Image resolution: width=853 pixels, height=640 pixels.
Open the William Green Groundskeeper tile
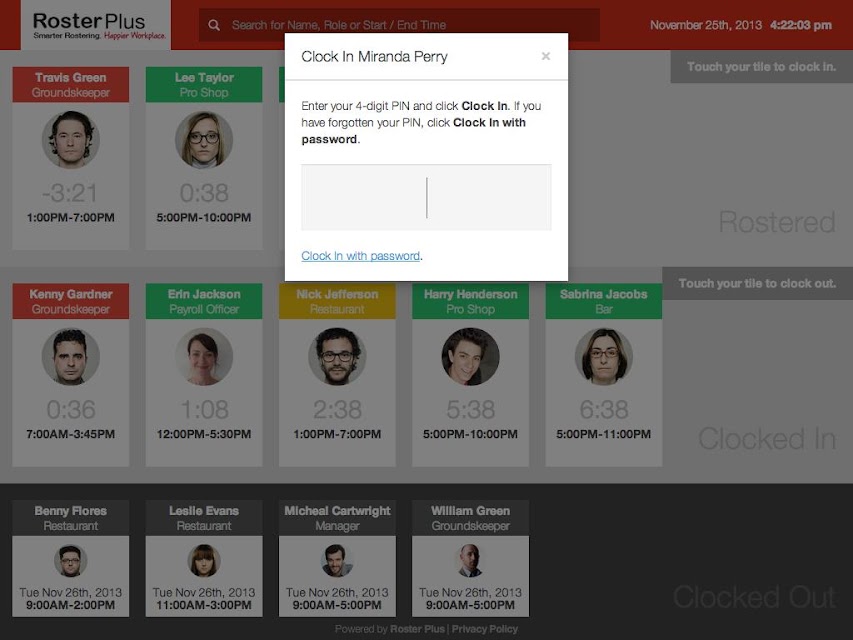coord(471,558)
